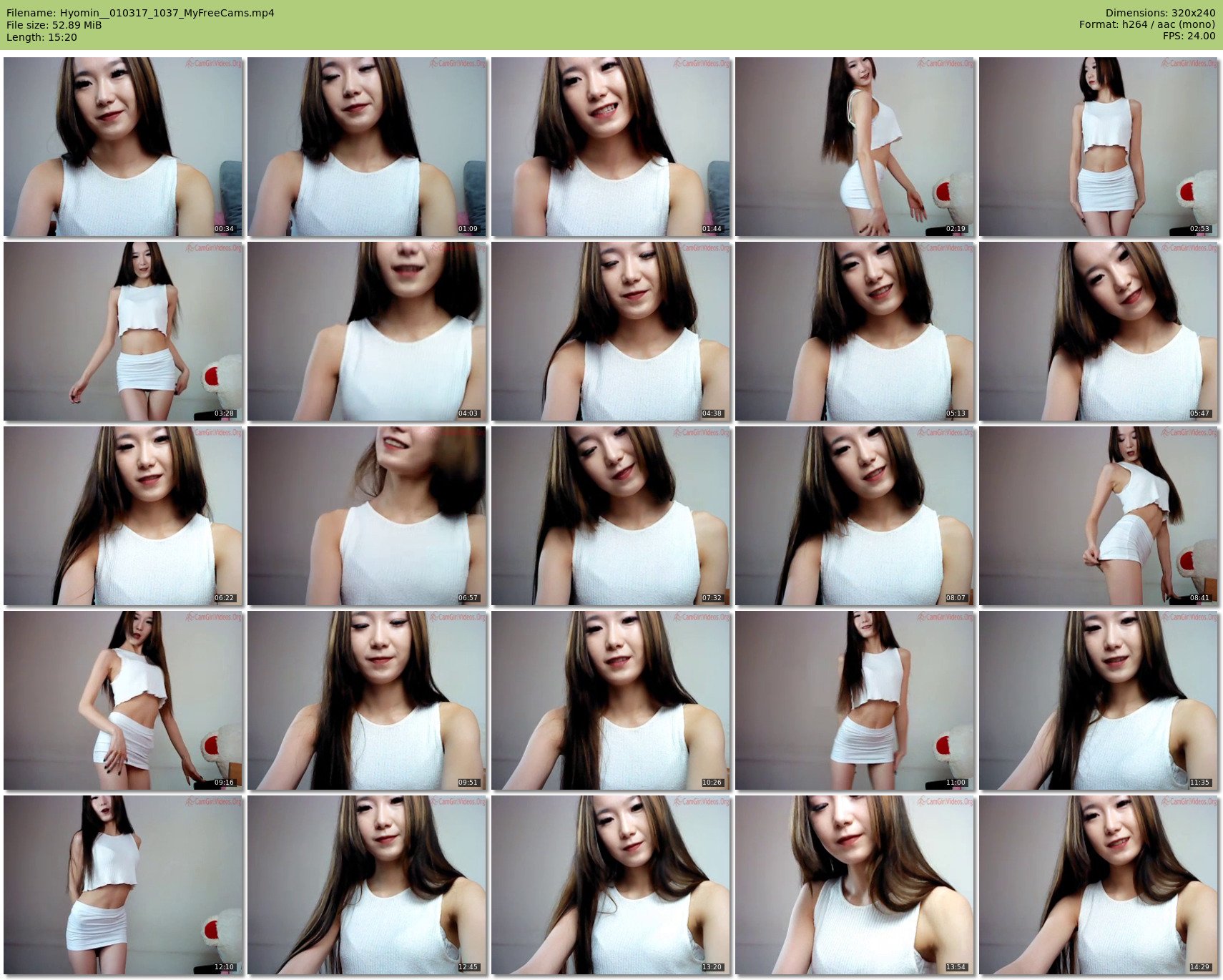Select the thumbnail timestamped 08:41

(1099, 516)
